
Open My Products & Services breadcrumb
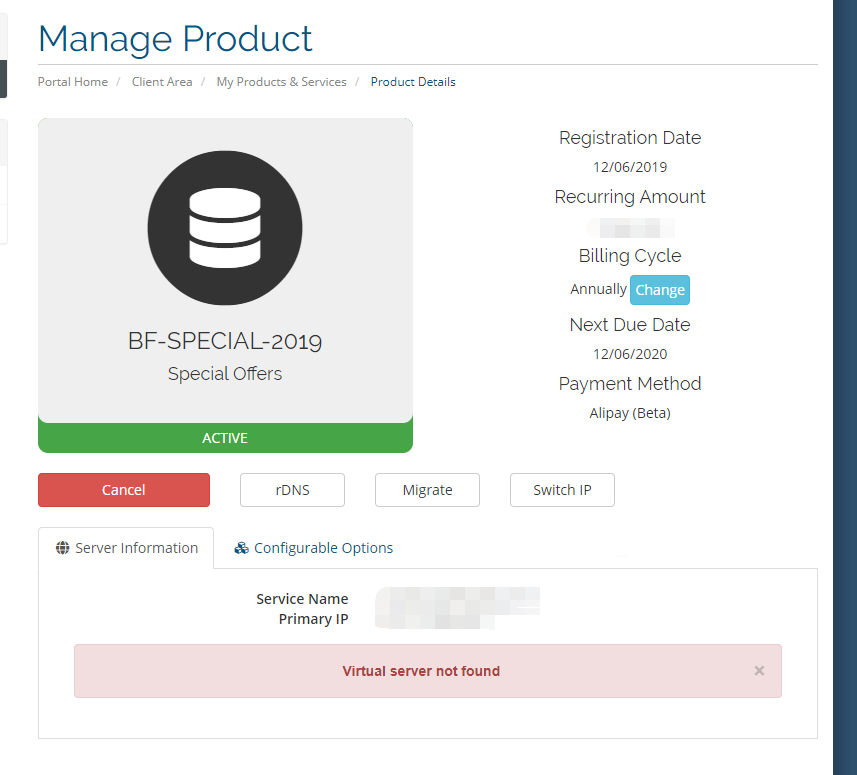click(x=281, y=82)
